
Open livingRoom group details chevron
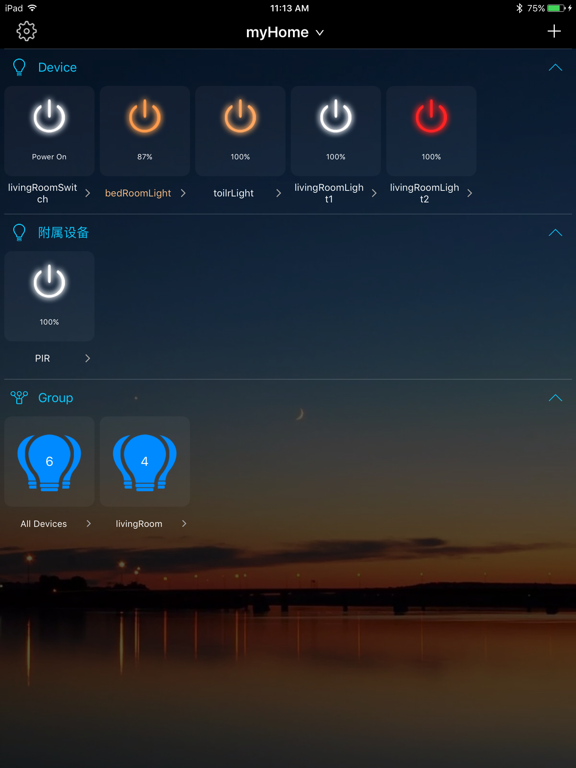coord(184,524)
